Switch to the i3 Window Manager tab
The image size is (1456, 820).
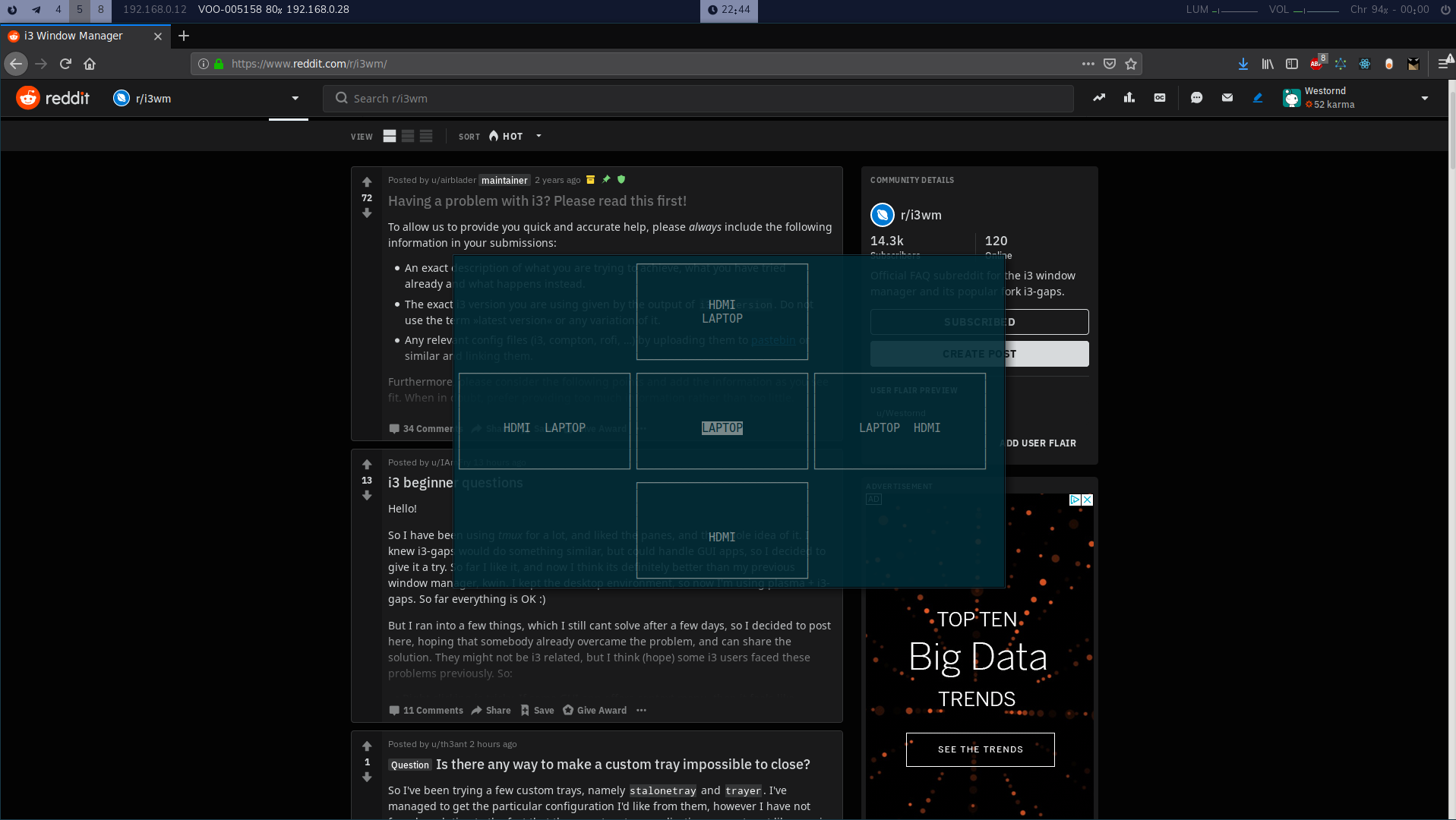(84, 36)
